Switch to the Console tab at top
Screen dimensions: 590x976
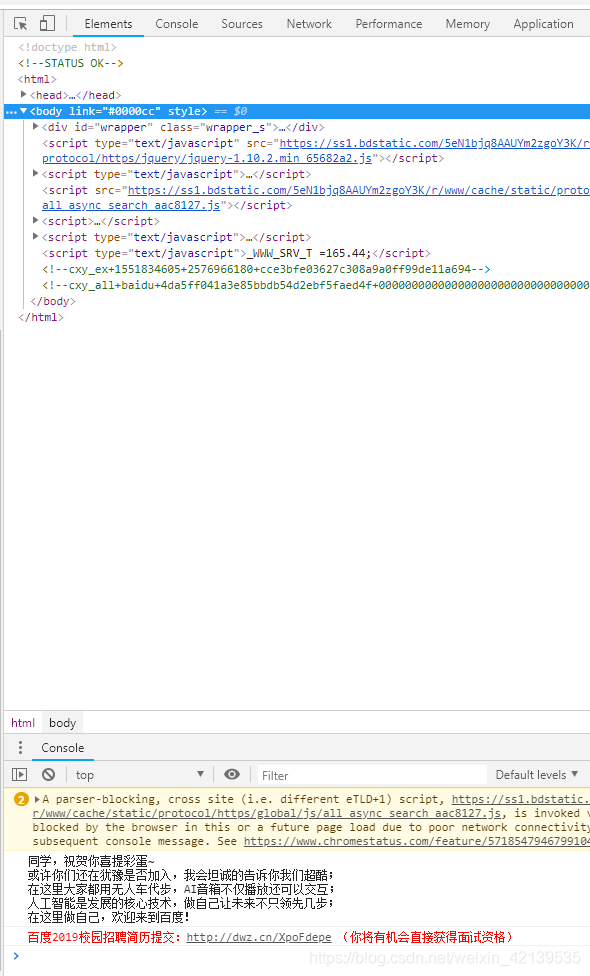click(x=177, y=24)
